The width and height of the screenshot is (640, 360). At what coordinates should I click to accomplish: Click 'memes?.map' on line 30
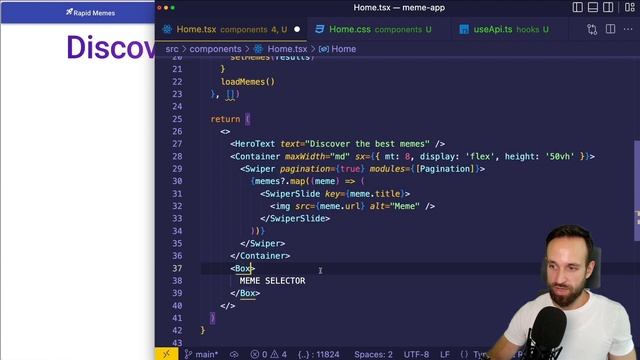point(280,181)
